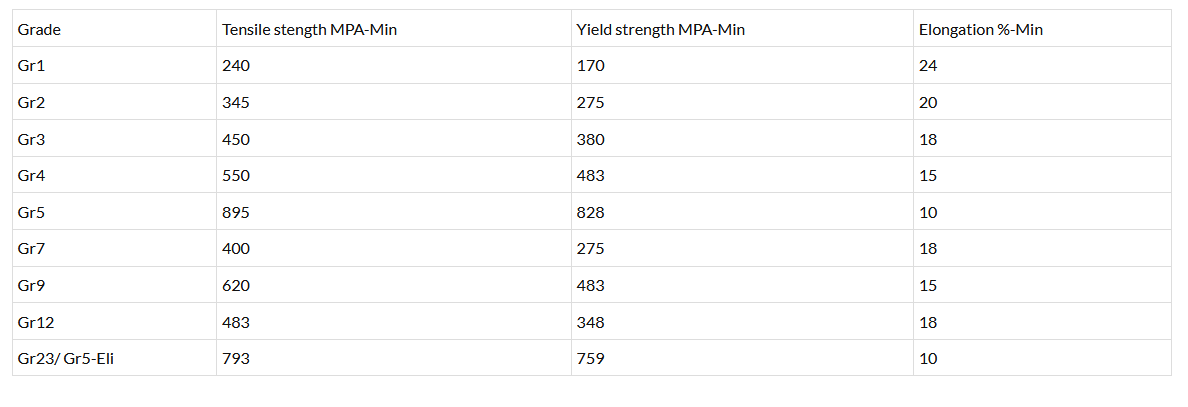This screenshot has height=407, width=1188.
Task: Select the Elongation %-Min header cell
Action: tap(981, 30)
